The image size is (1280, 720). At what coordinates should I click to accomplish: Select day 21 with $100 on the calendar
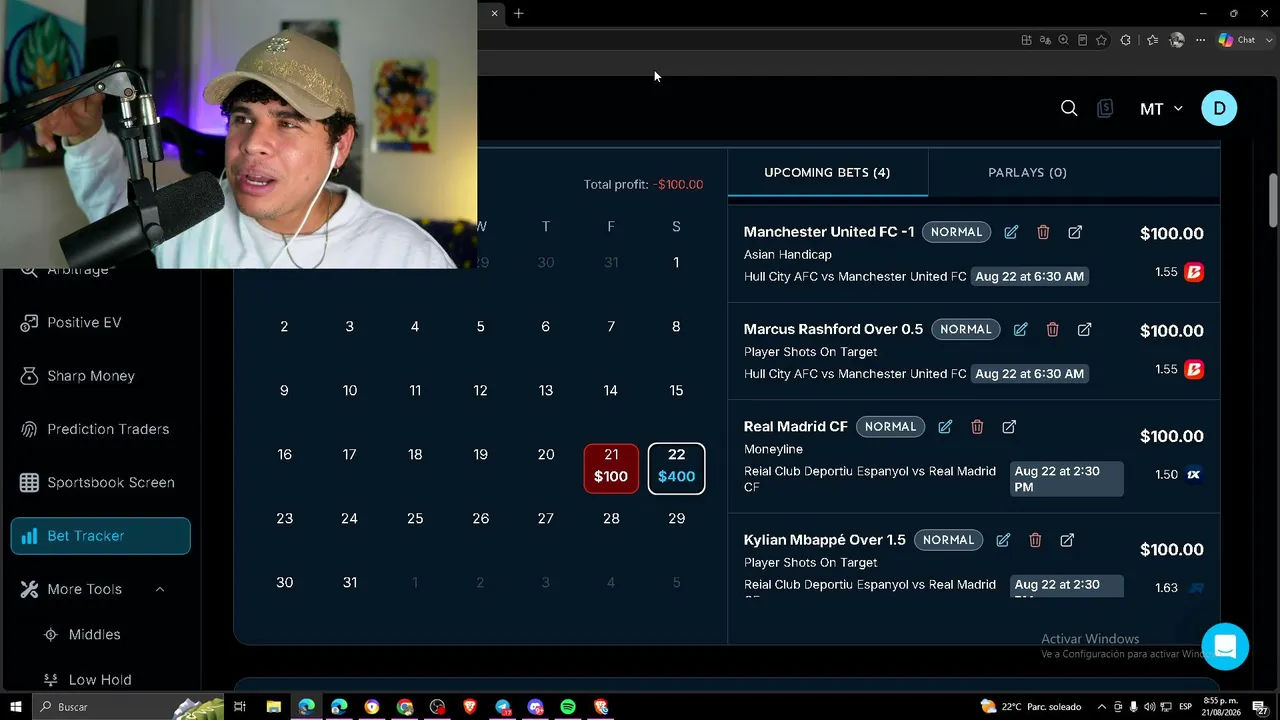(x=611, y=468)
